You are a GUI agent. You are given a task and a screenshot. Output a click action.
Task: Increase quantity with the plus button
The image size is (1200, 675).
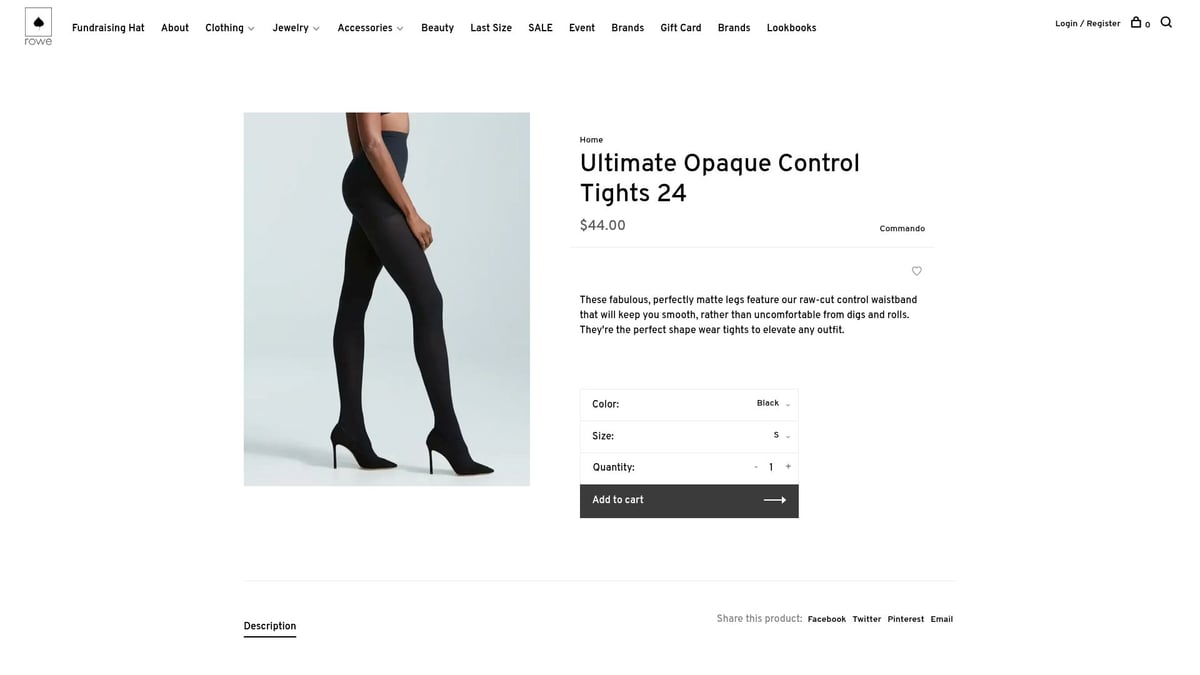(788, 467)
